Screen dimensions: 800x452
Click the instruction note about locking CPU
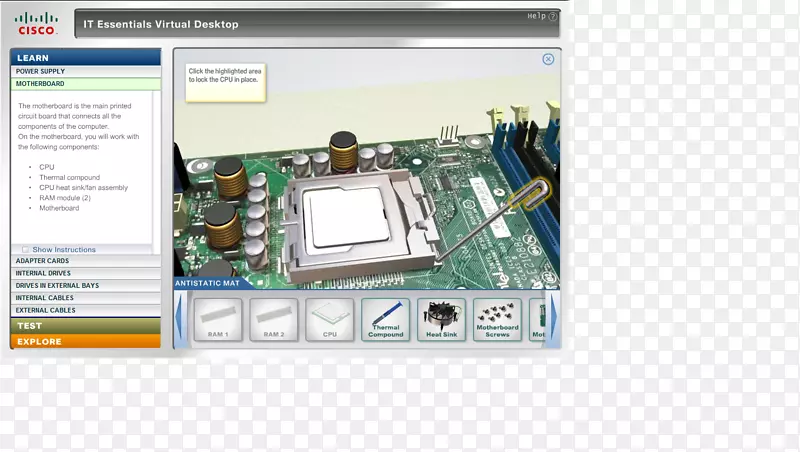coord(226,83)
